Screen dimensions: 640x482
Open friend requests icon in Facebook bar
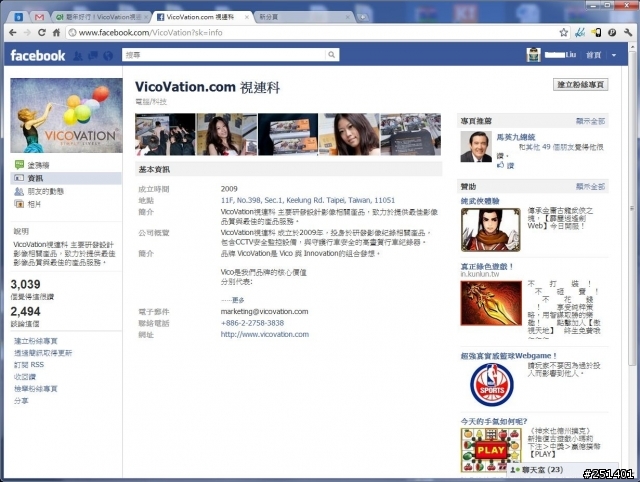[78, 56]
